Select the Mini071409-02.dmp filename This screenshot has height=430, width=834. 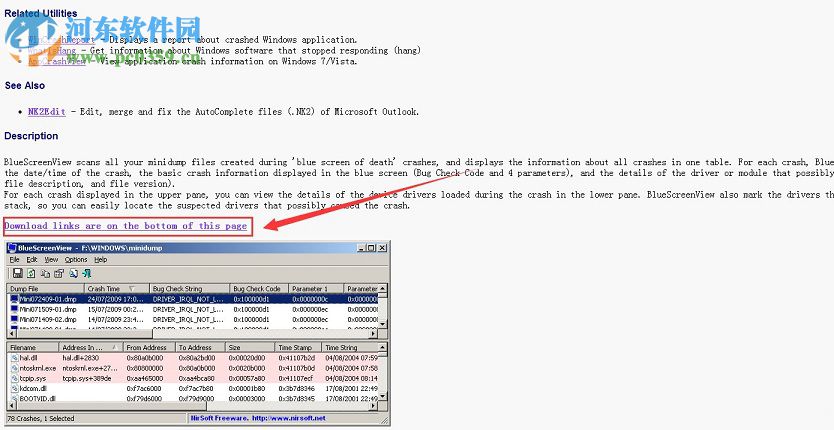48,319
